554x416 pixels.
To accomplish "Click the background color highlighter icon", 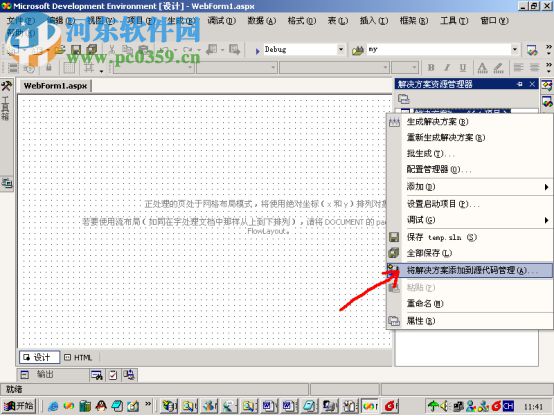I will click(x=498, y=67).
